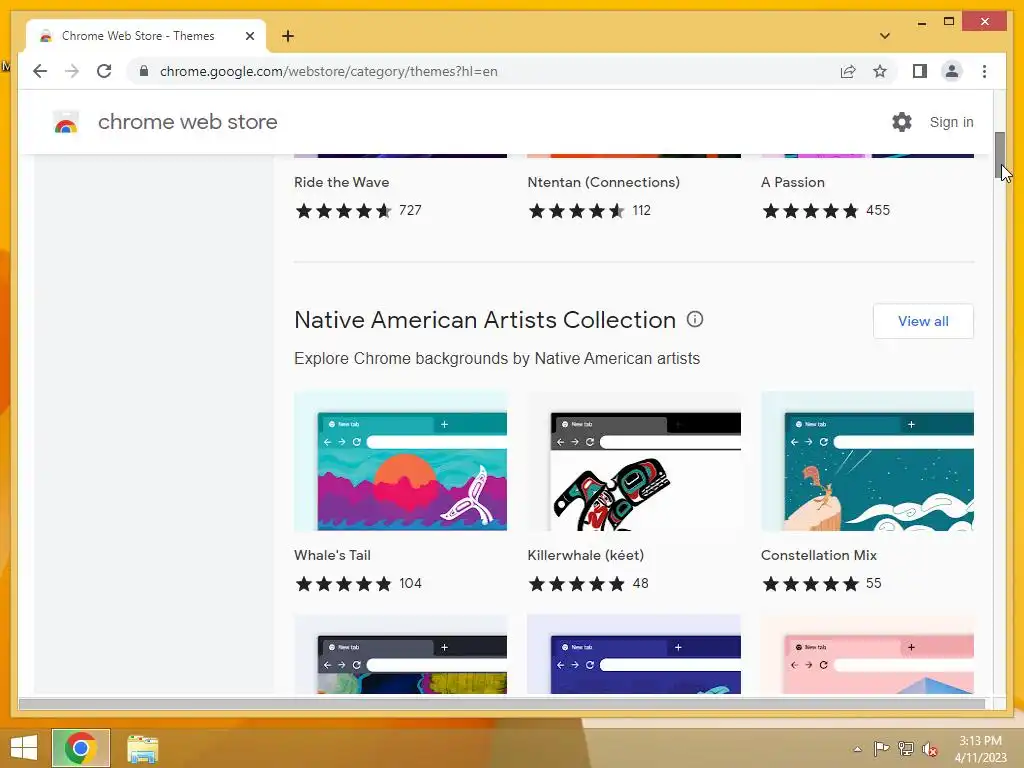Click the forward navigation arrow
Image resolution: width=1024 pixels, height=768 pixels.
(72, 71)
